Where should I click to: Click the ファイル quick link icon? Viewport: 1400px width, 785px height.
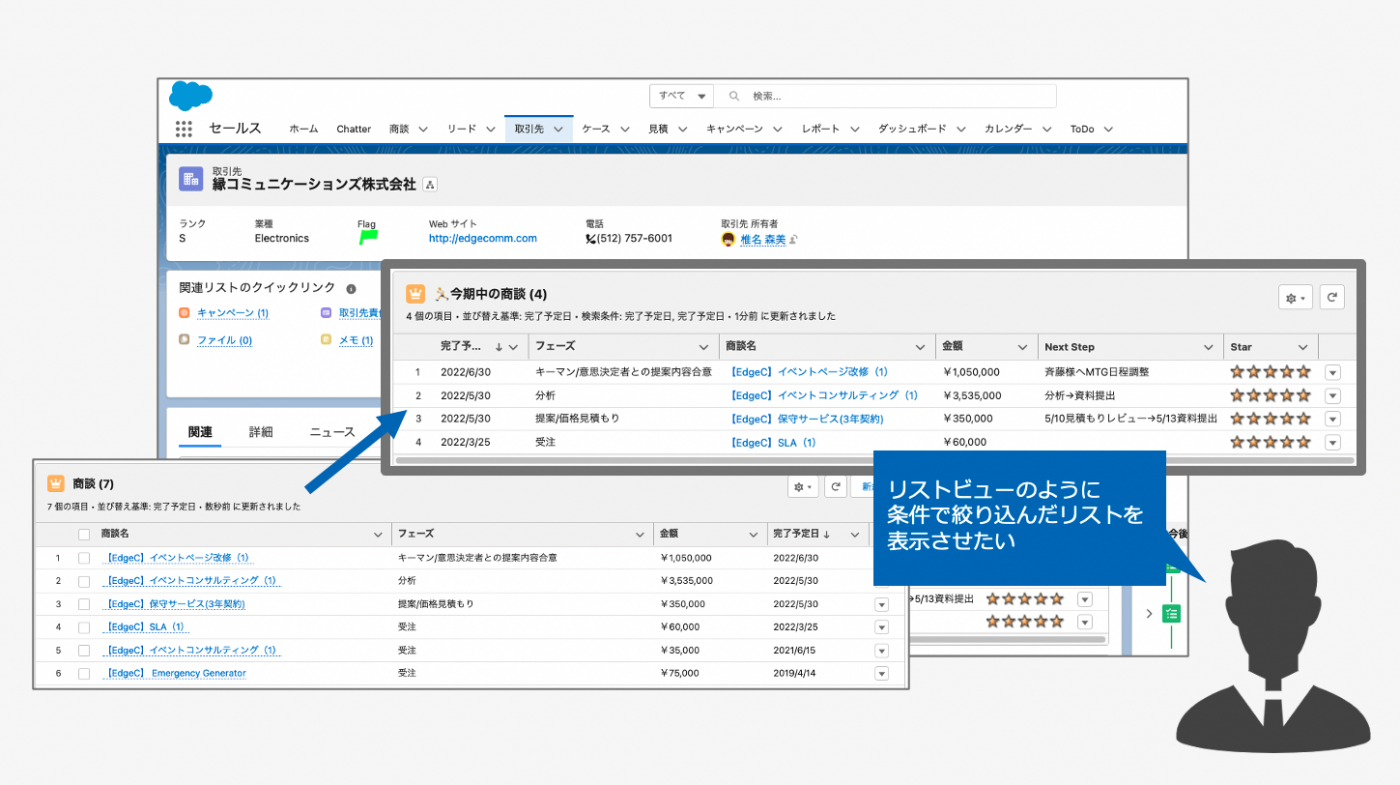tap(184, 340)
